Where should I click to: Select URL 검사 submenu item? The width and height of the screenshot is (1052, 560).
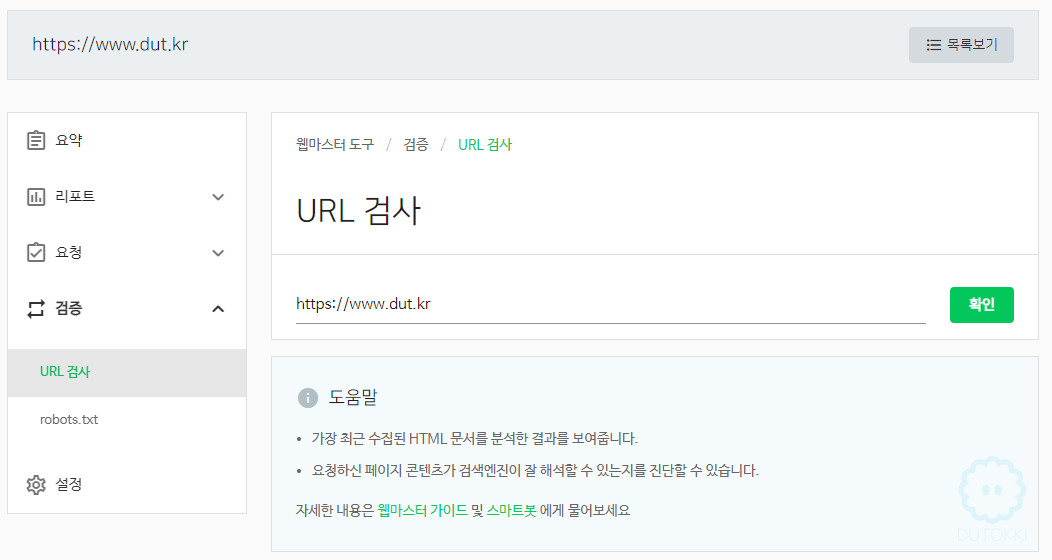click(x=127, y=372)
